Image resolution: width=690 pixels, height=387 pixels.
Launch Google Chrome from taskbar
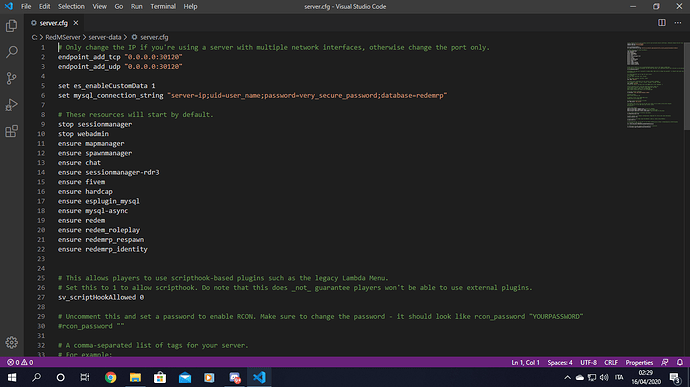(110, 377)
